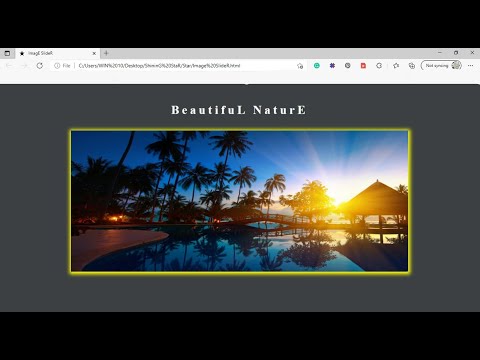This screenshot has height=360, width=480.
Task: Select the ImagE SlideR browser tab
Action: 57,53
